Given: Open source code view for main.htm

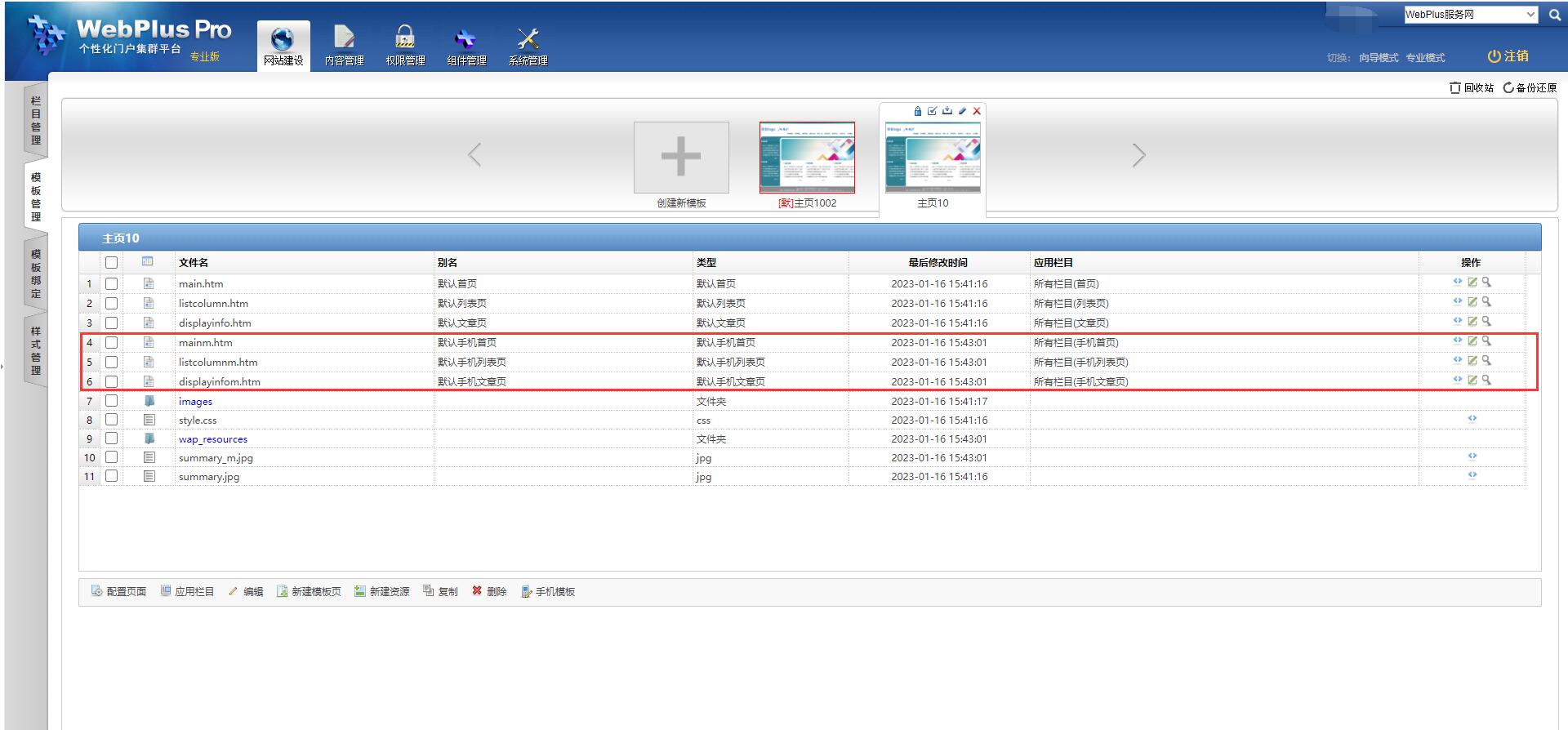Looking at the screenshot, I should 1457,283.
